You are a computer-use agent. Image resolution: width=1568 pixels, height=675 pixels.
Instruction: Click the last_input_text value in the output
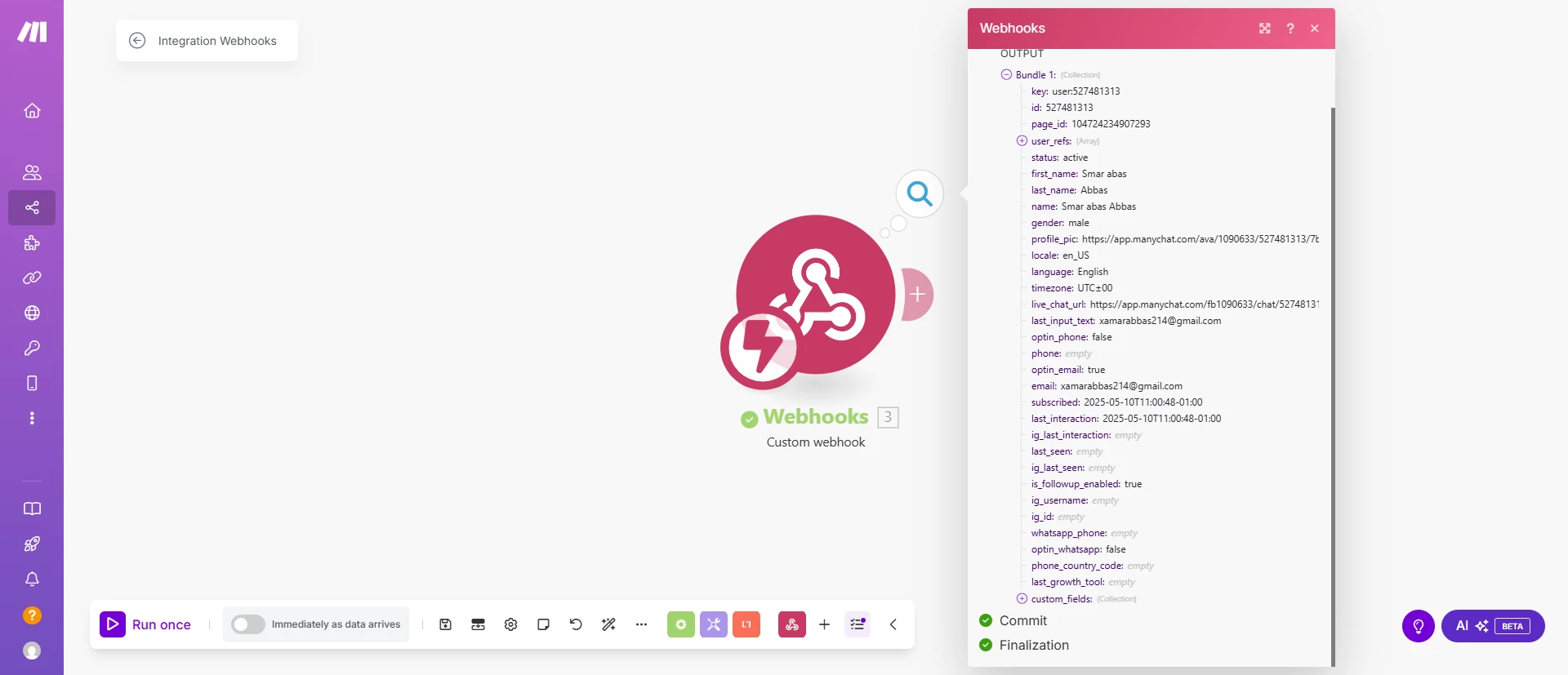pyautogui.click(x=1160, y=321)
